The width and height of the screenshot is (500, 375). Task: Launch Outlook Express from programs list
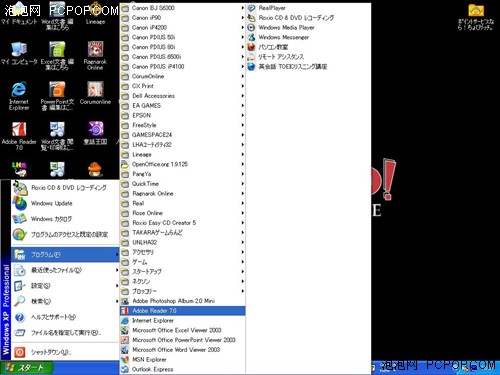183,369
